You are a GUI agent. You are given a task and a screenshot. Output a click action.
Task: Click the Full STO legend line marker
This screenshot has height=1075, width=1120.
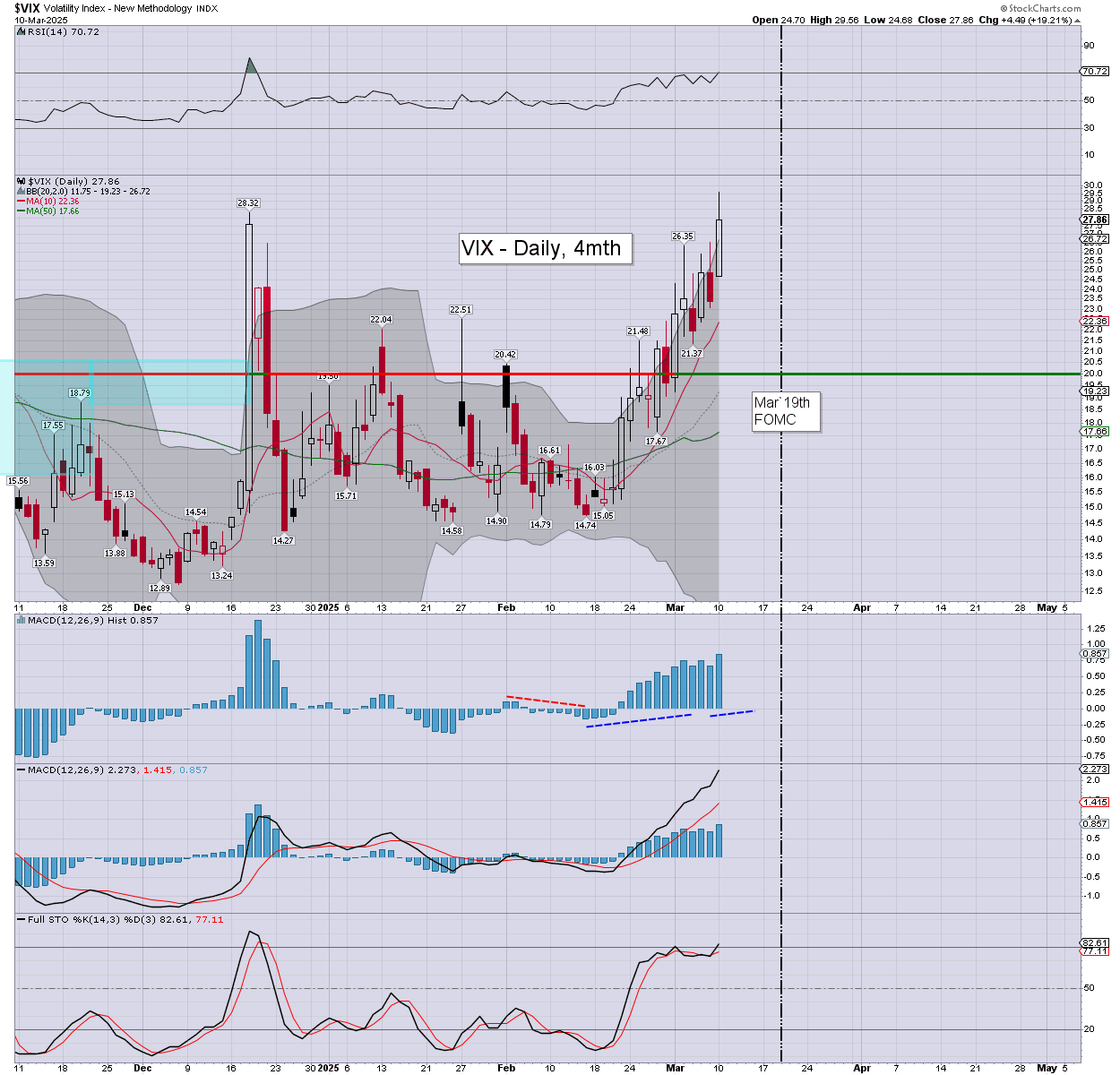click(x=22, y=919)
